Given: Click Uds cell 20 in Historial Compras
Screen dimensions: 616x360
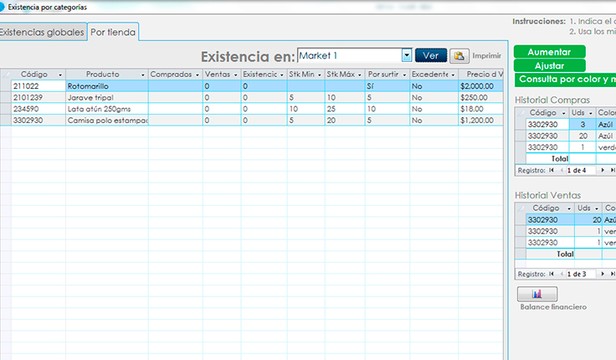Looking at the screenshot, I should [x=582, y=136].
